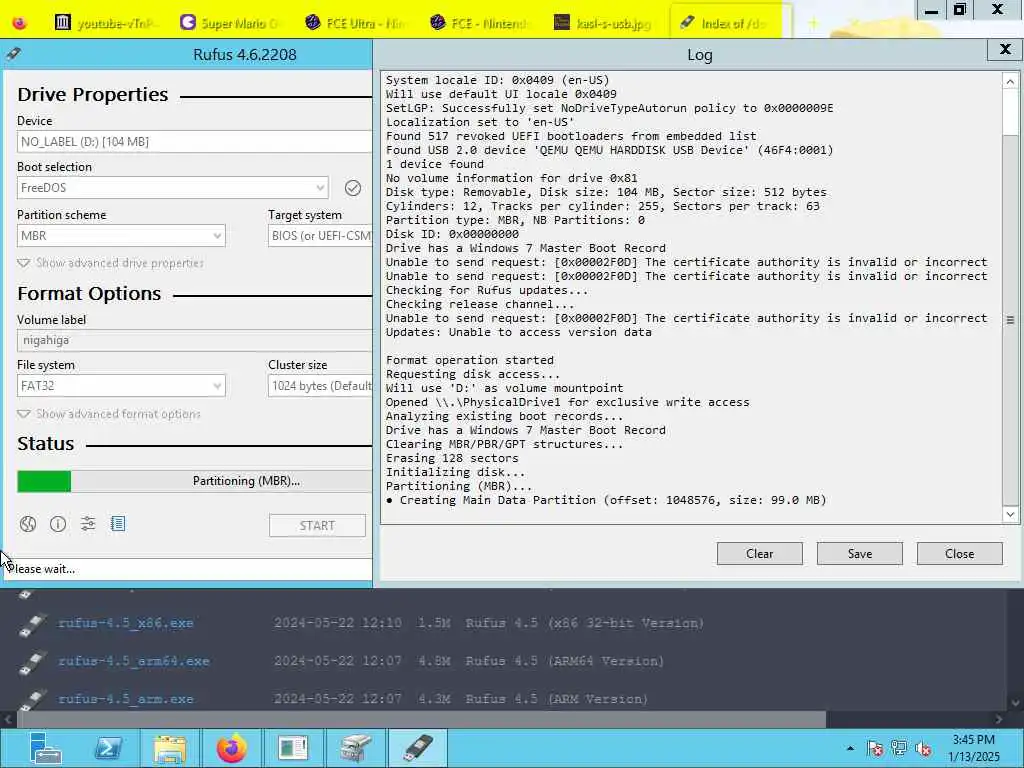Open the Boot selection FreeDOS dropdown

tap(172, 188)
